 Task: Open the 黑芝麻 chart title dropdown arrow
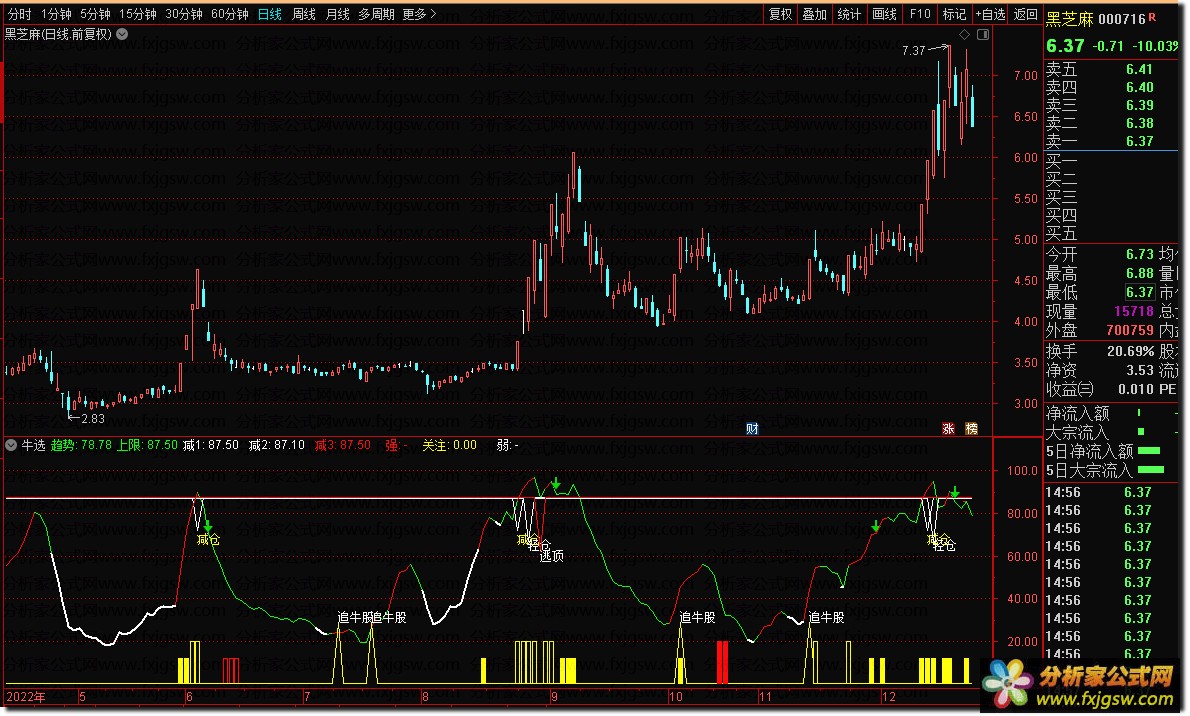[x=122, y=34]
